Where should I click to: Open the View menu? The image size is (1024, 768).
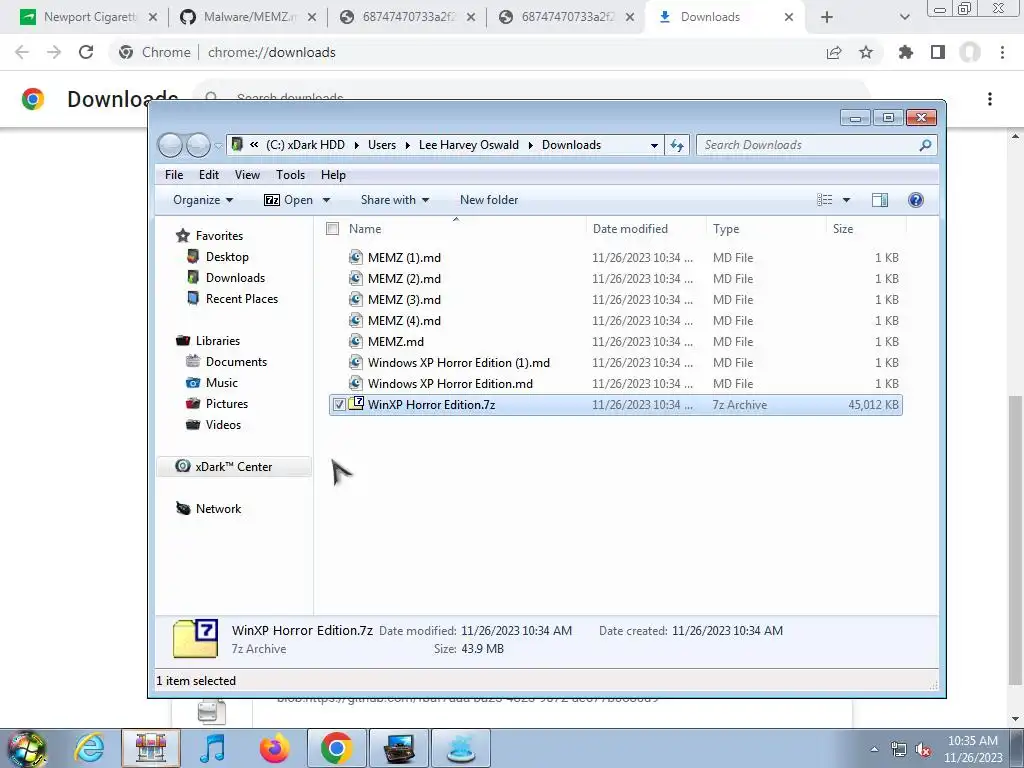coord(247,174)
